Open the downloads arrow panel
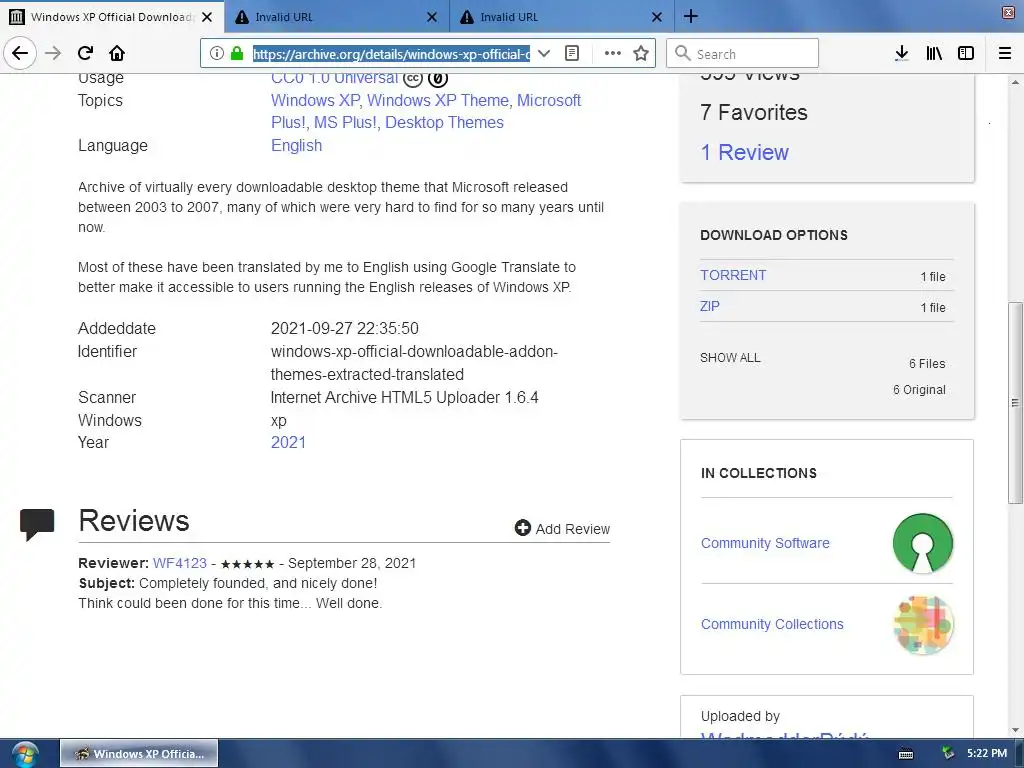This screenshot has height=768, width=1024. [x=901, y=54]
